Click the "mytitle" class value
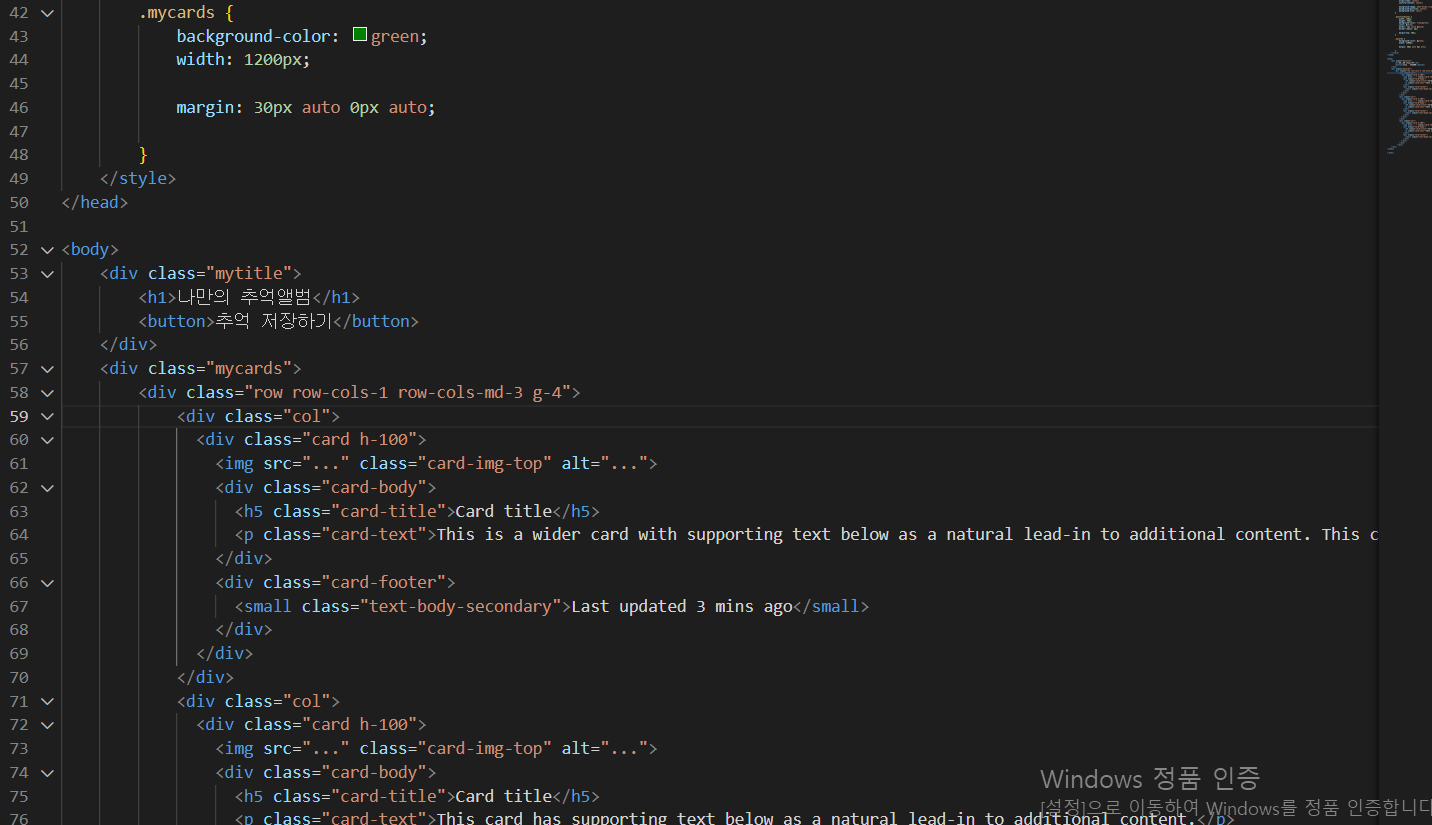Image resolution: width=1432 pixels, height=825 pixels. (x=253, y=273)
